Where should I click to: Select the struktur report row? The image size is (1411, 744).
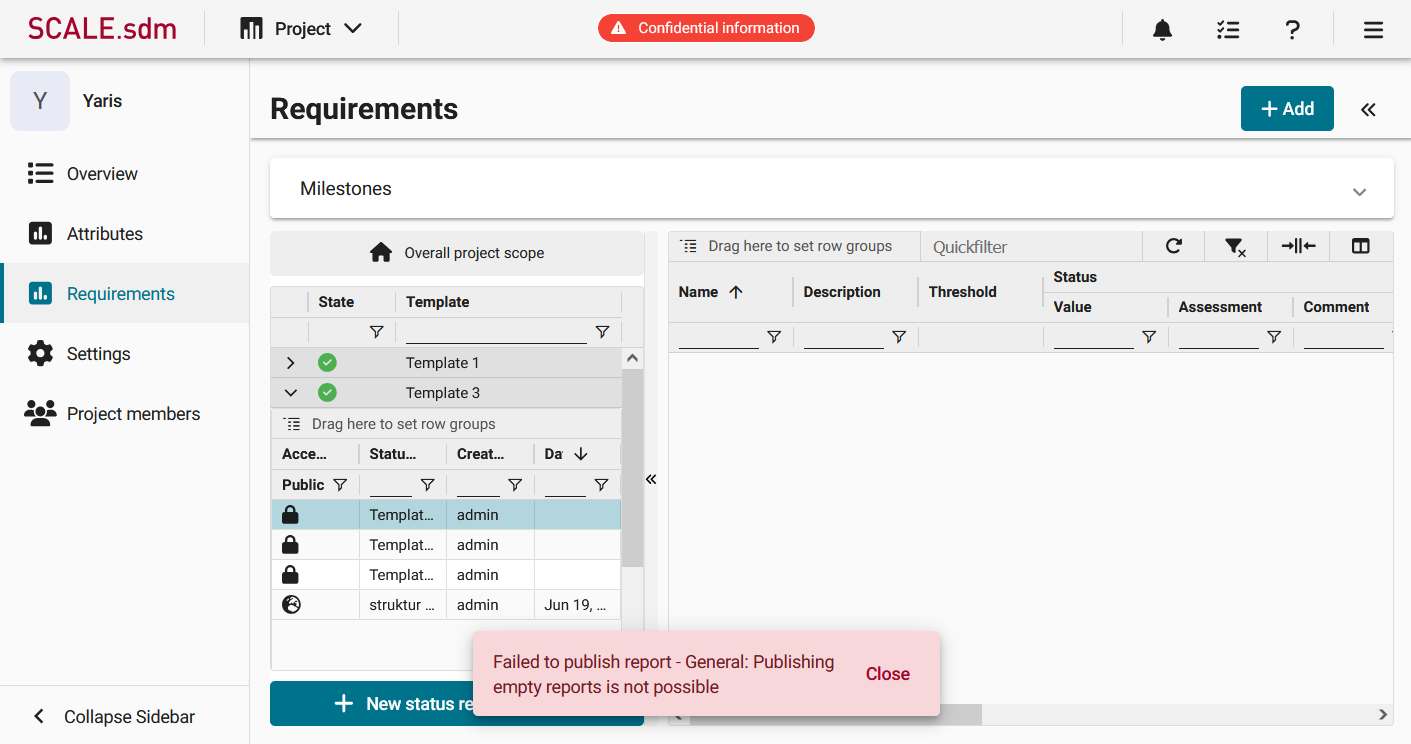[x=446, y=605]
